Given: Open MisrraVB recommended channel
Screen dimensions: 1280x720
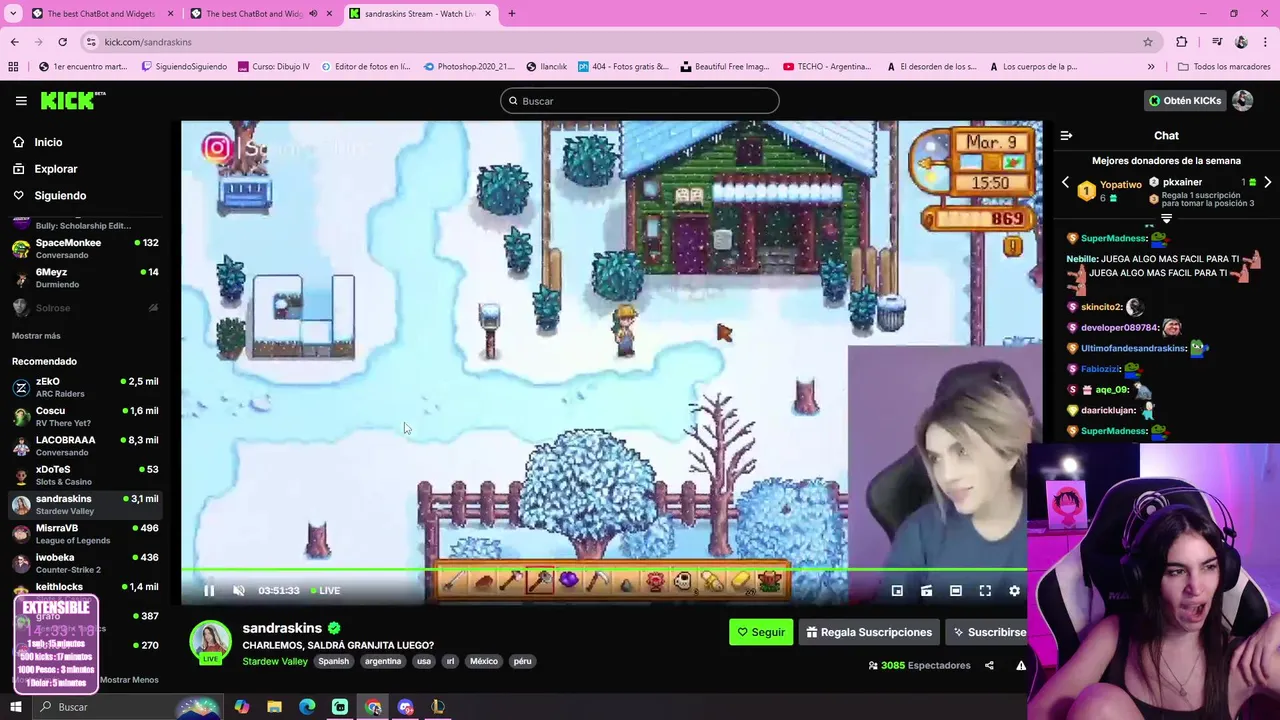Looking at the screenshot, I should (86, 534).
